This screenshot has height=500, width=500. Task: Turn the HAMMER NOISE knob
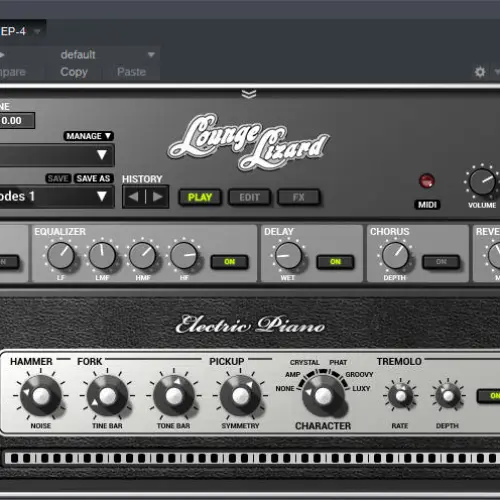tap(41, 396)
